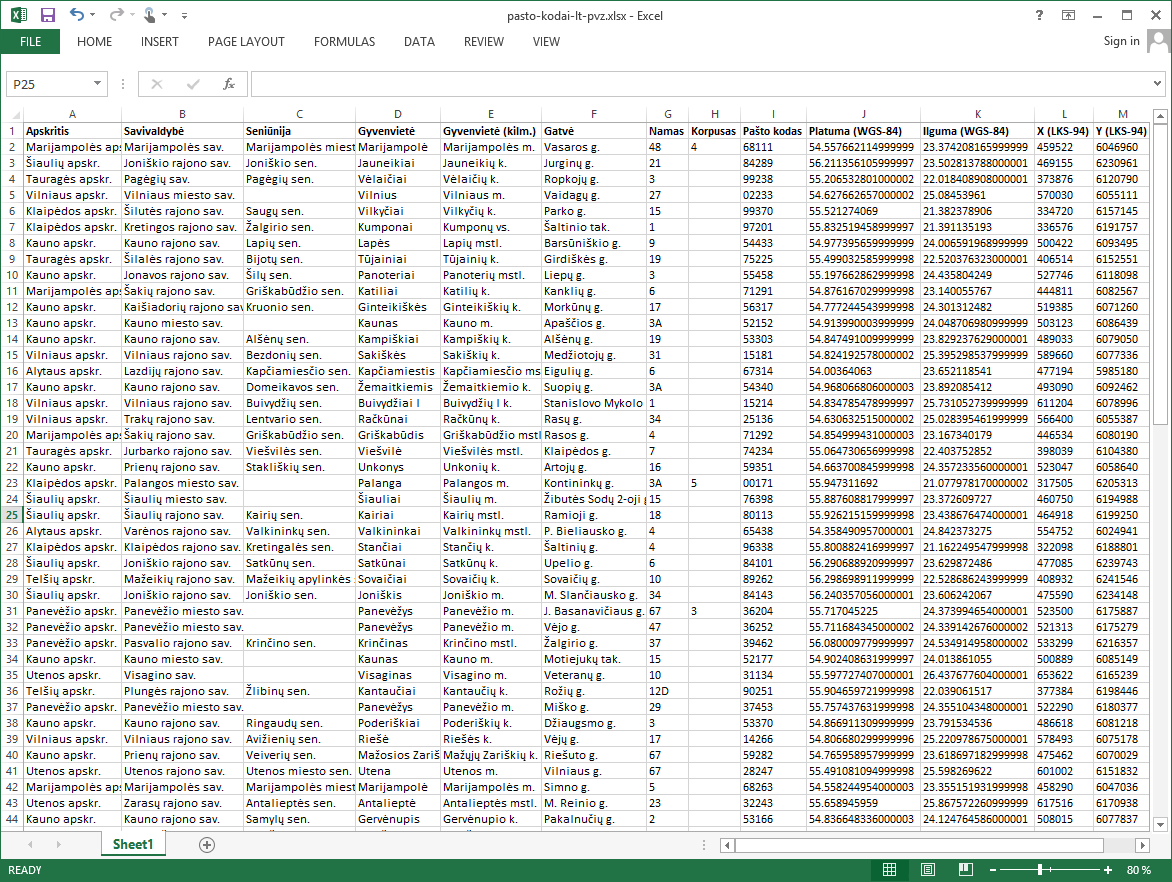Open the PAGE LAYOUT ribbon tab
The width and height of the screenshot is (1172, 882).
[246, 42]
